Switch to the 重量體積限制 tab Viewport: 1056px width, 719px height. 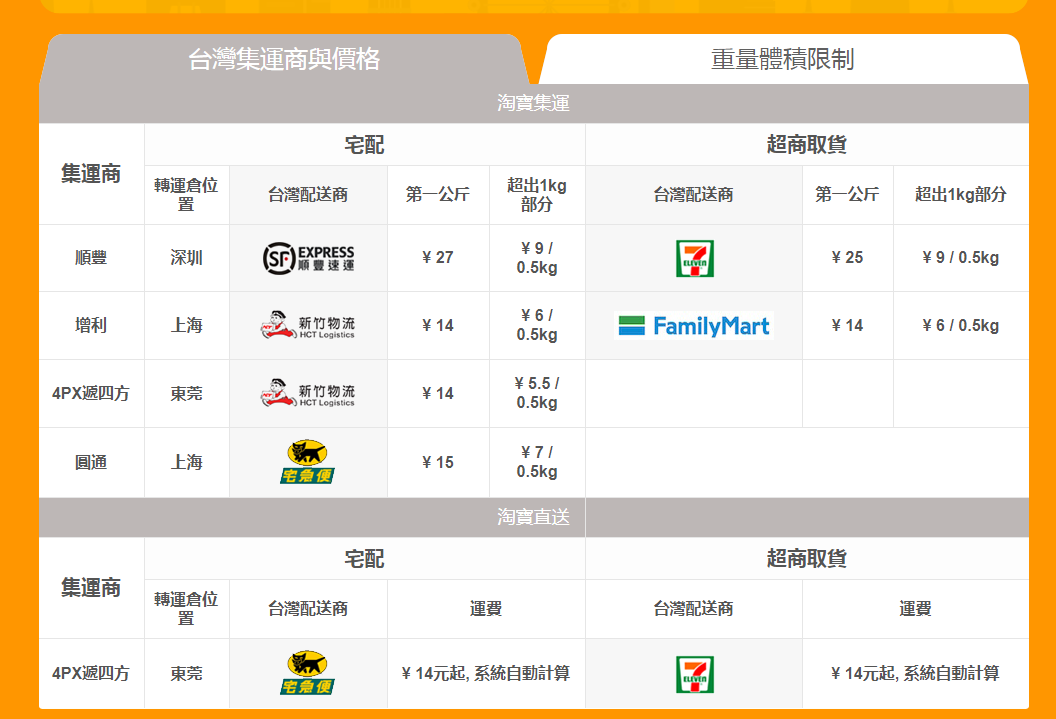[783, 59]
